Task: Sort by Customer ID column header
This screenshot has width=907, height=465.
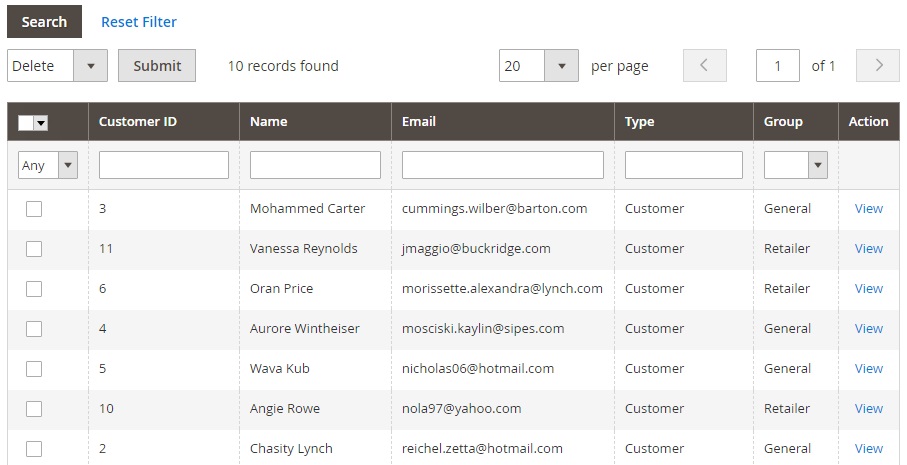Action: (138, 121)
